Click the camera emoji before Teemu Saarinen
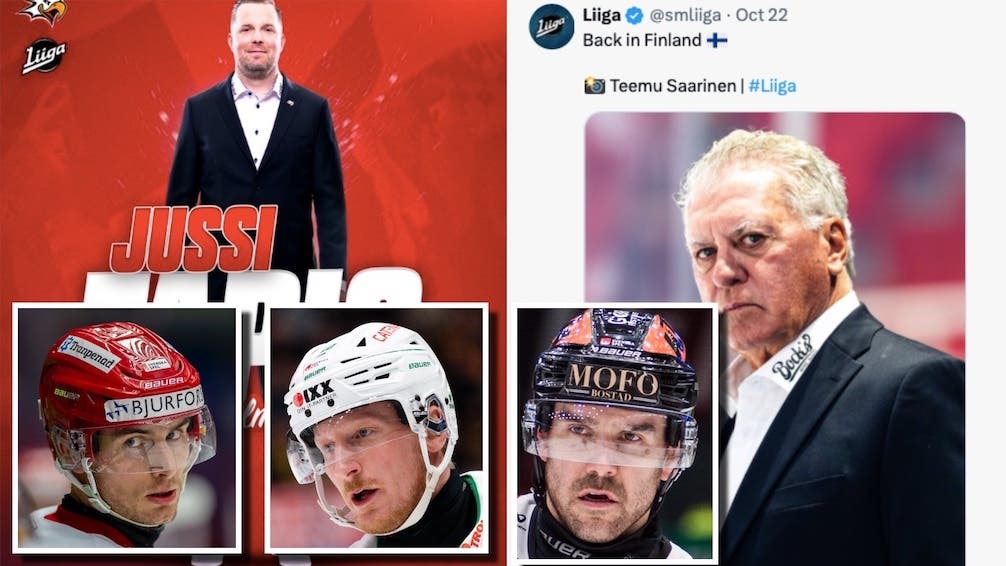This screenshot has height=566, width=1006. [594, 85]
